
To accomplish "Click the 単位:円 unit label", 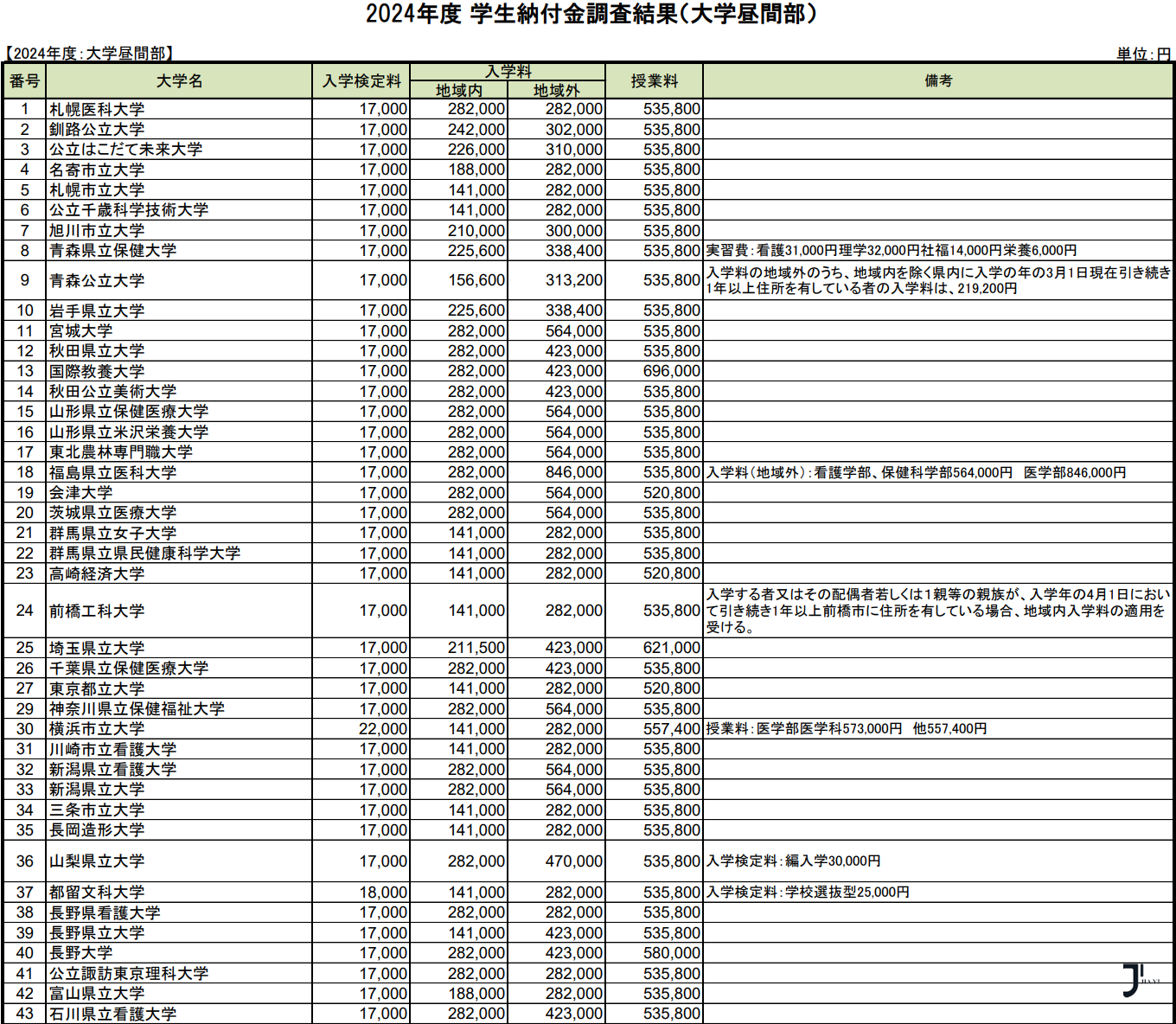I will click(x=1143, y=54).
